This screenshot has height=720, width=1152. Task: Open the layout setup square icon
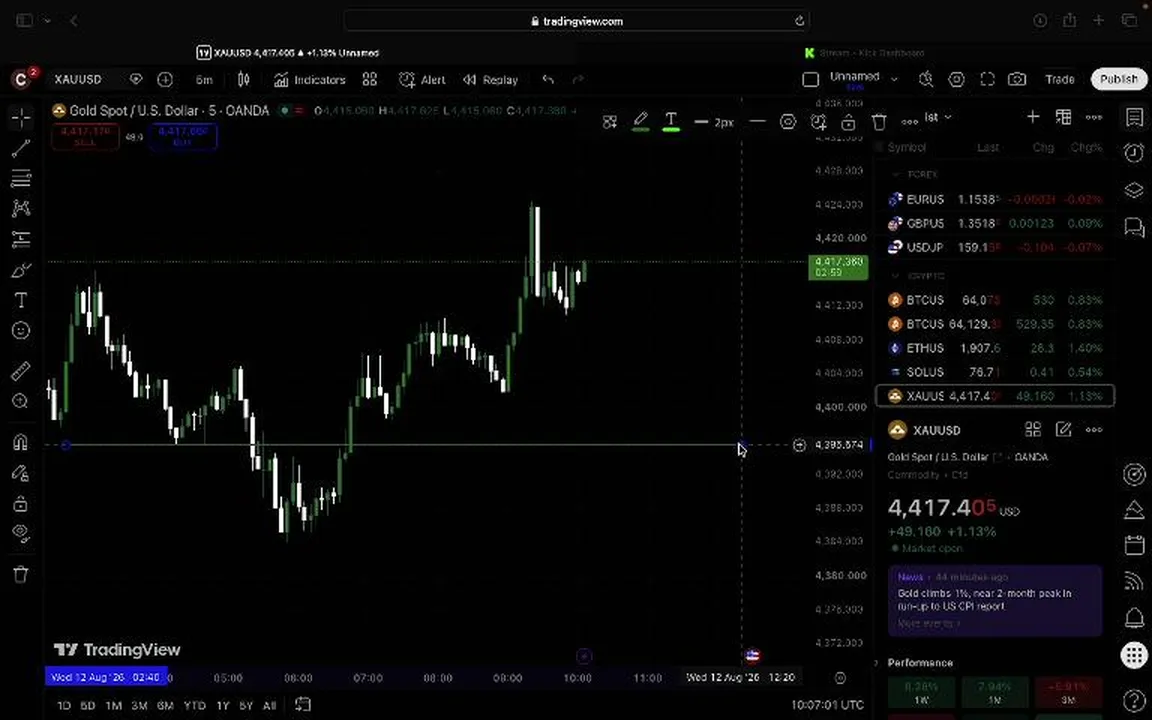(x=810, y=79)
